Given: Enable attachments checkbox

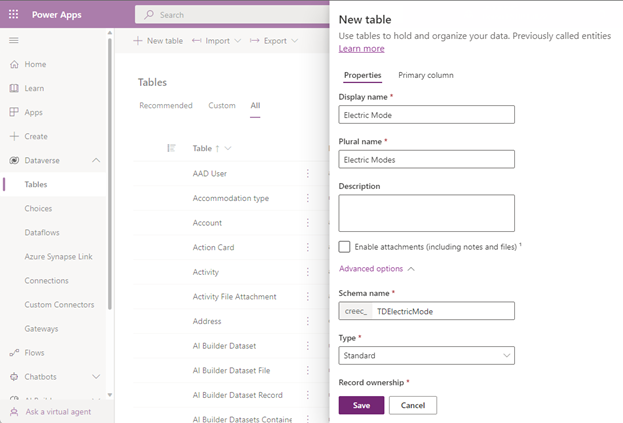Looking at the screenshot, I should (x=344, y=247).
